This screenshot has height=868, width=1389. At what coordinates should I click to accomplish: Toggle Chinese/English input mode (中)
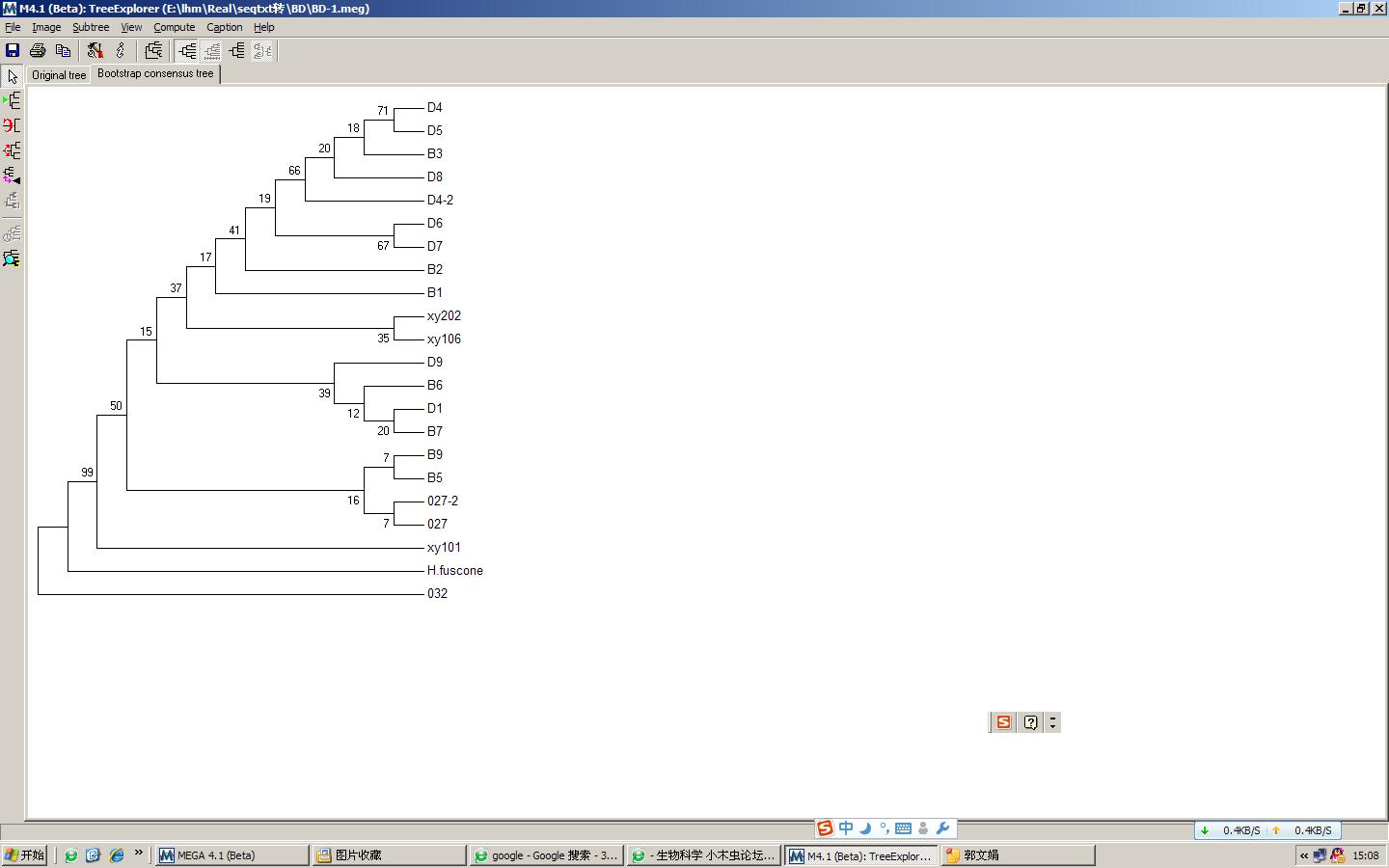click(x=846, y=828)
